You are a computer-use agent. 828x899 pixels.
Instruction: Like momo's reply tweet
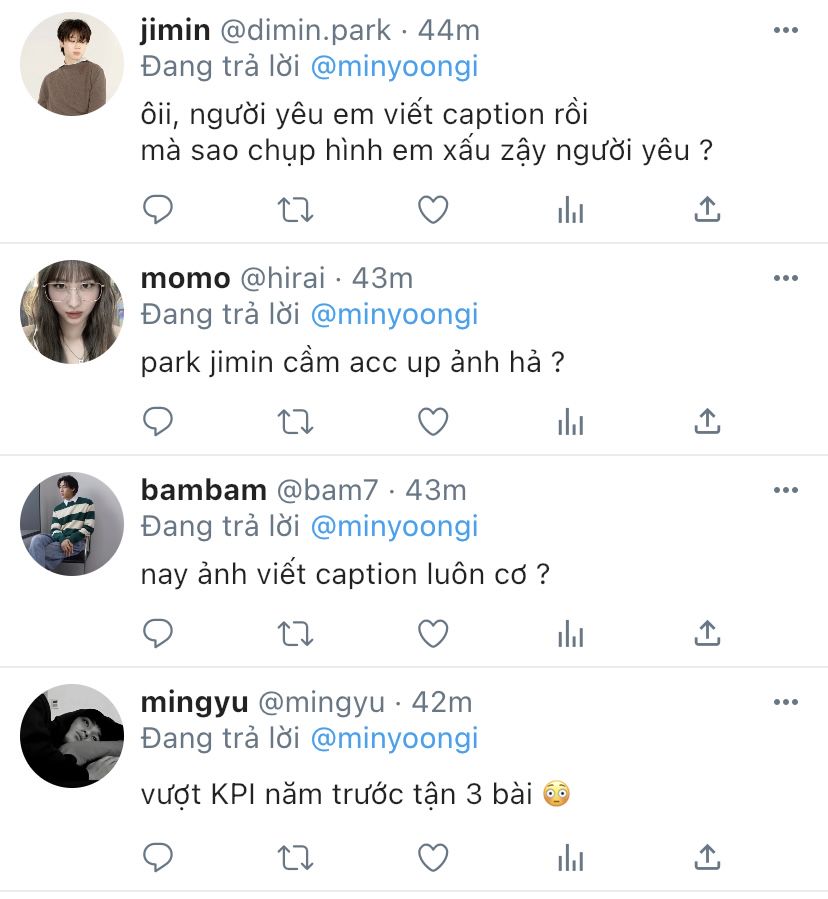point(433,421)
